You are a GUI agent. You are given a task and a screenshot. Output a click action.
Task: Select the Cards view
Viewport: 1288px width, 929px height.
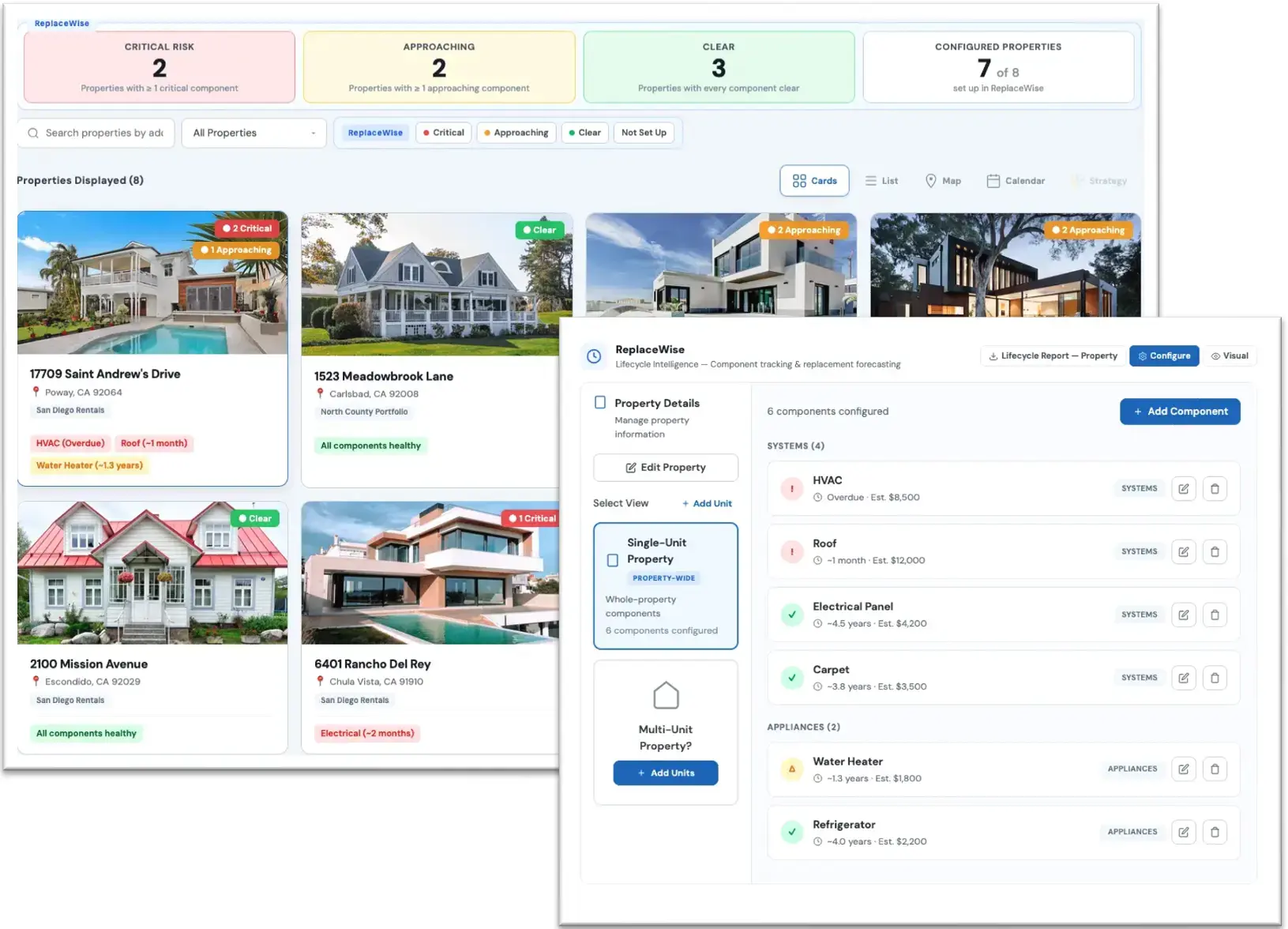pyautogui.click(x=814, y=180)
